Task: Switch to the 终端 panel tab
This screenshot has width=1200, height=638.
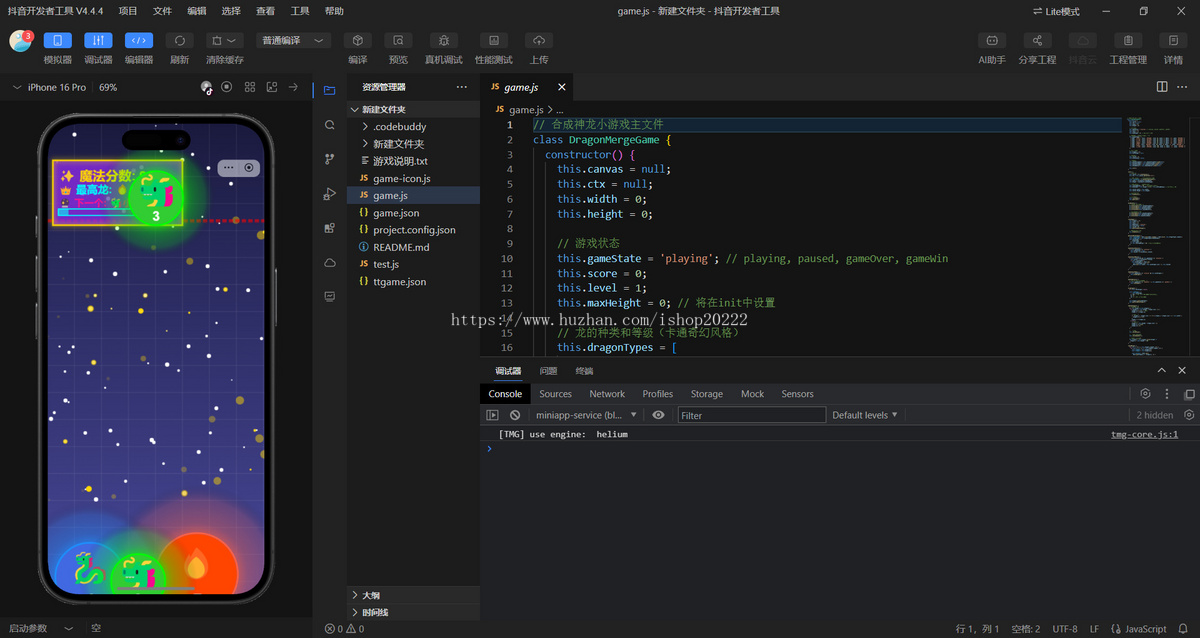Action: click(584, 371)
